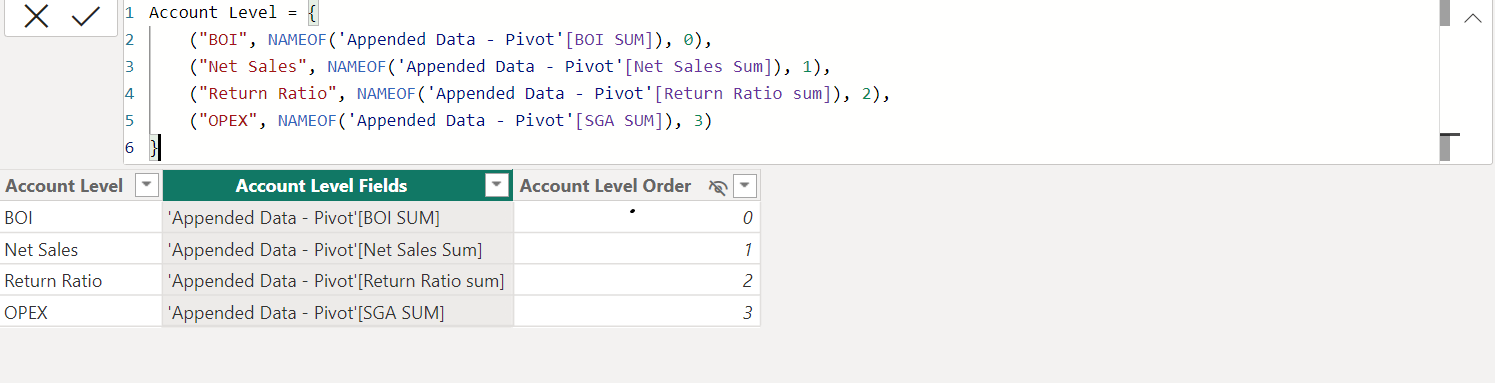
Task: Open the Account Level Order column filter dropdown
Action: 745,186
